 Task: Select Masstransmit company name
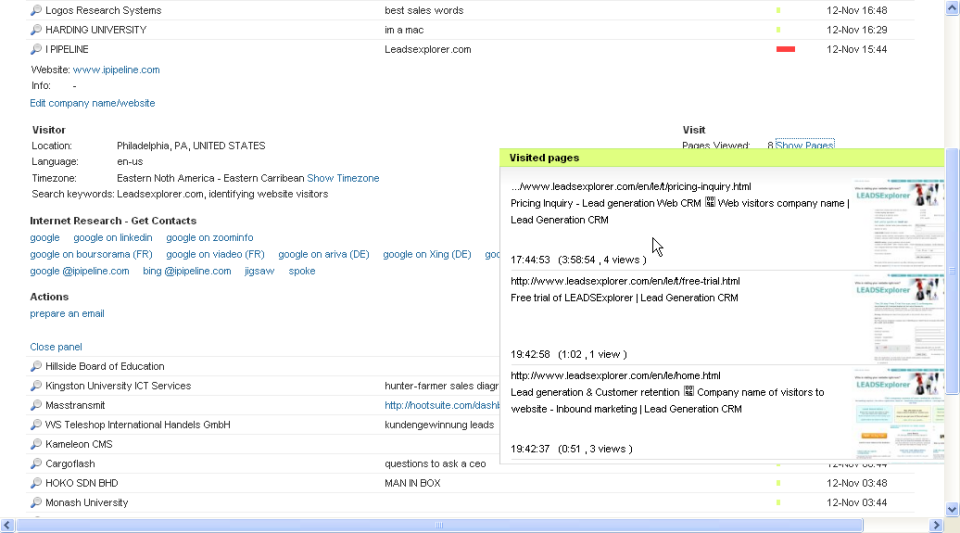click(75, 406)
